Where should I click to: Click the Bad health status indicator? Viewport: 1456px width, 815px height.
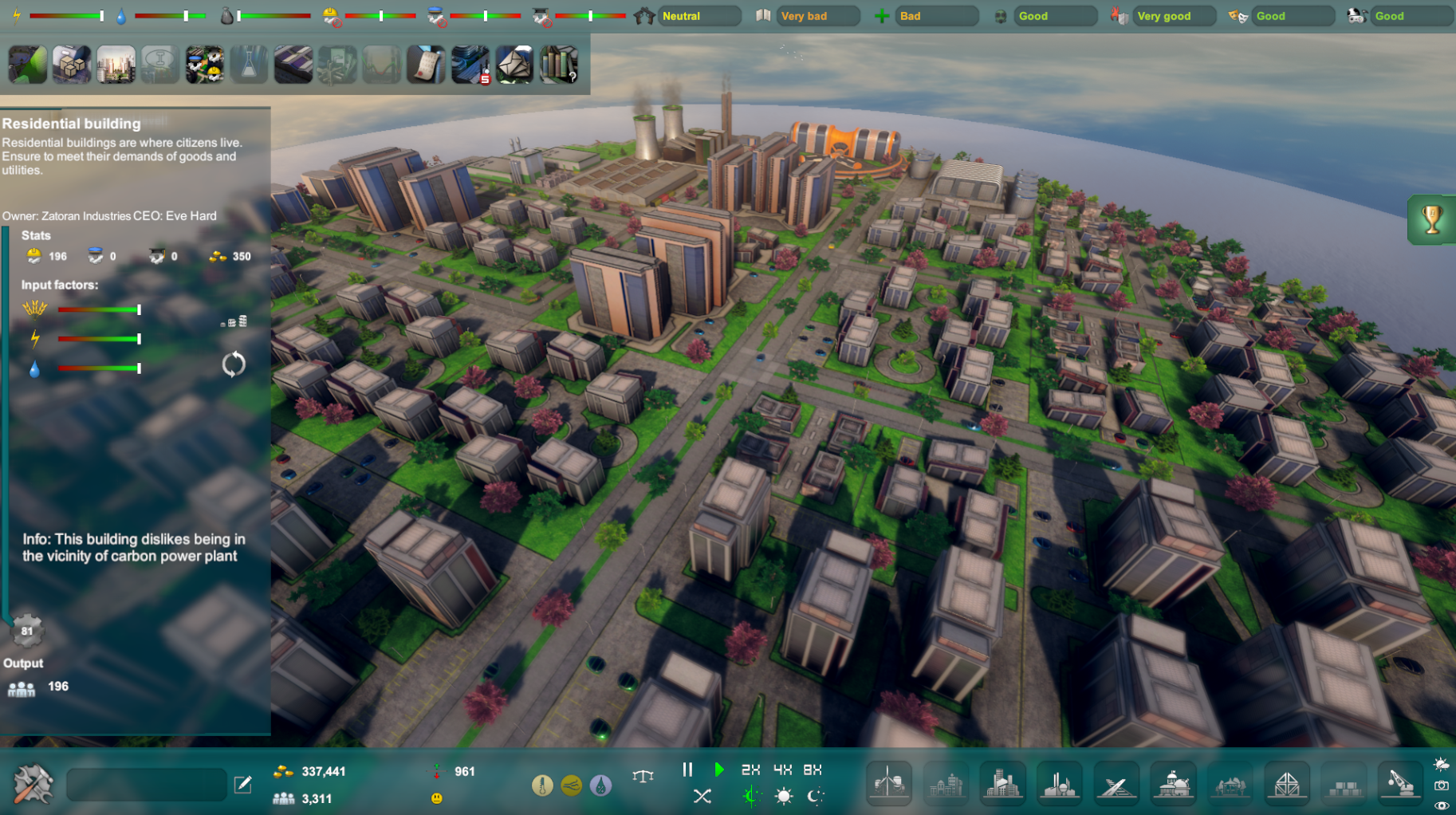tap(938, 16)
